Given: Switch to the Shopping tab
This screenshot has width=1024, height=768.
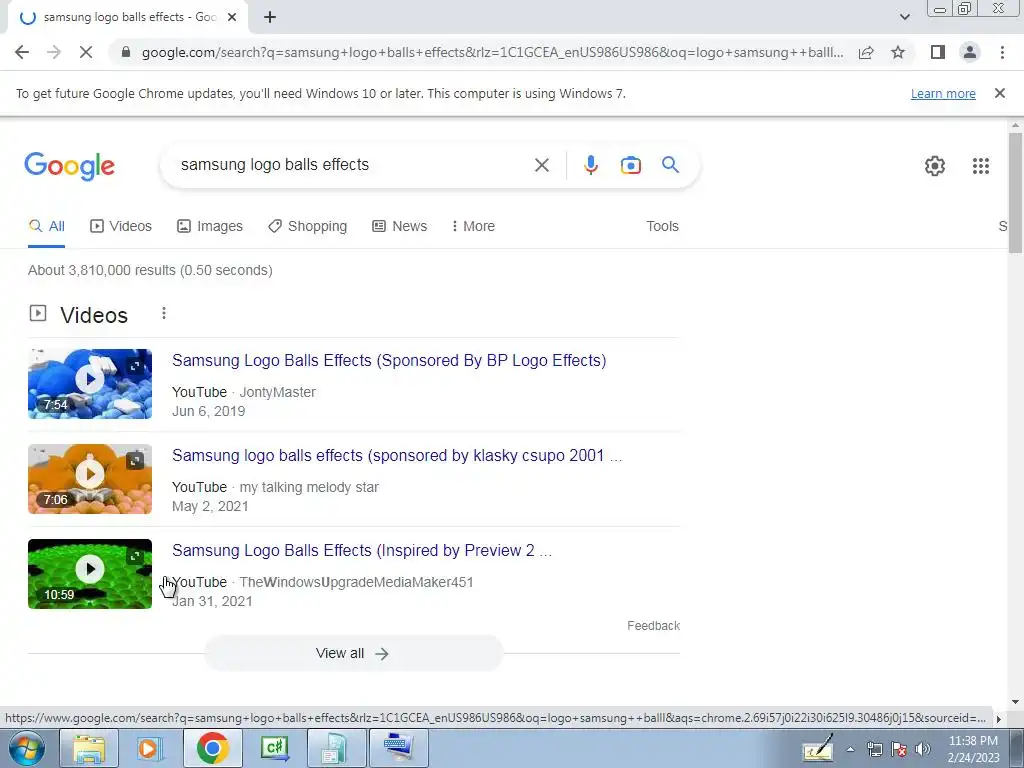Looking at the screenshot, I should click(308, 226).
